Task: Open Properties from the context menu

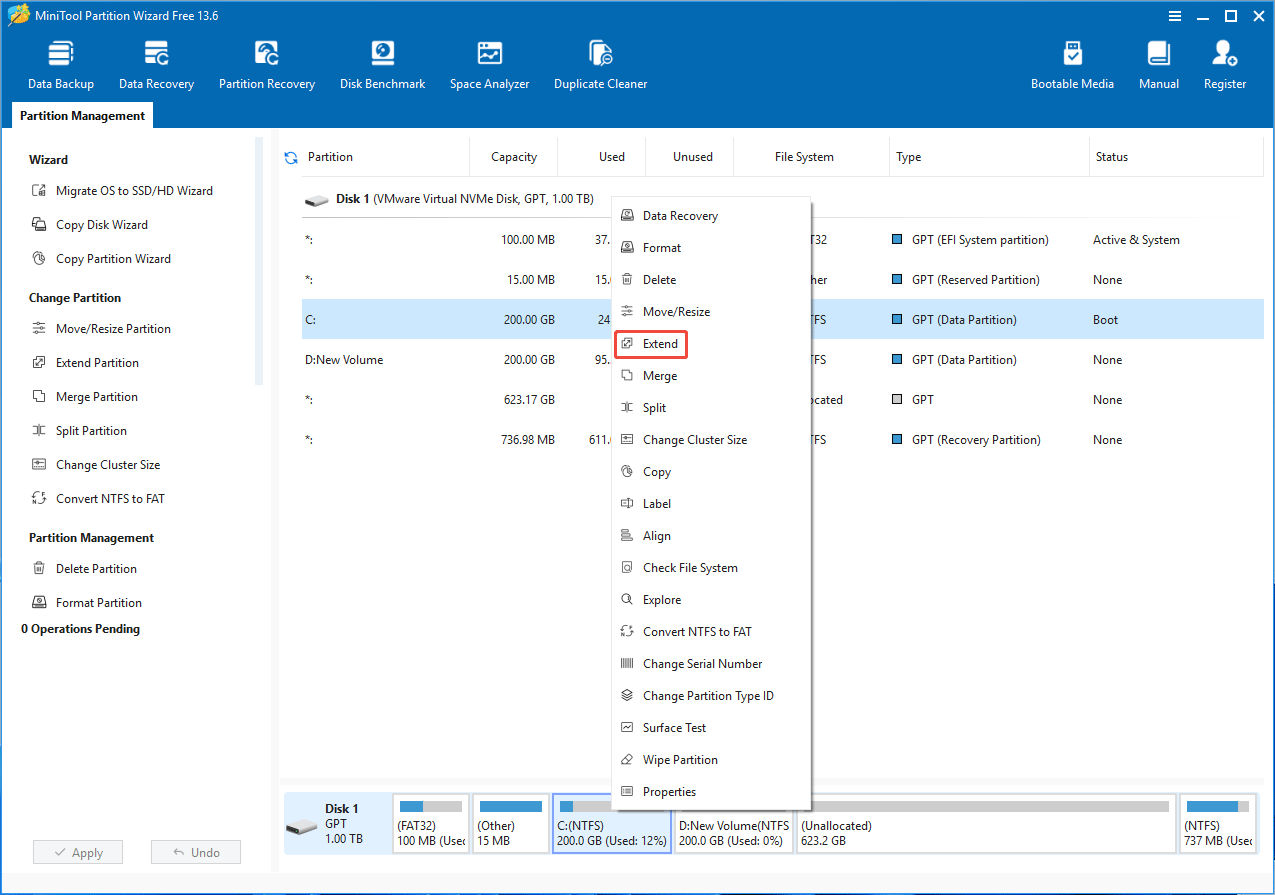Action: [711, 792]
